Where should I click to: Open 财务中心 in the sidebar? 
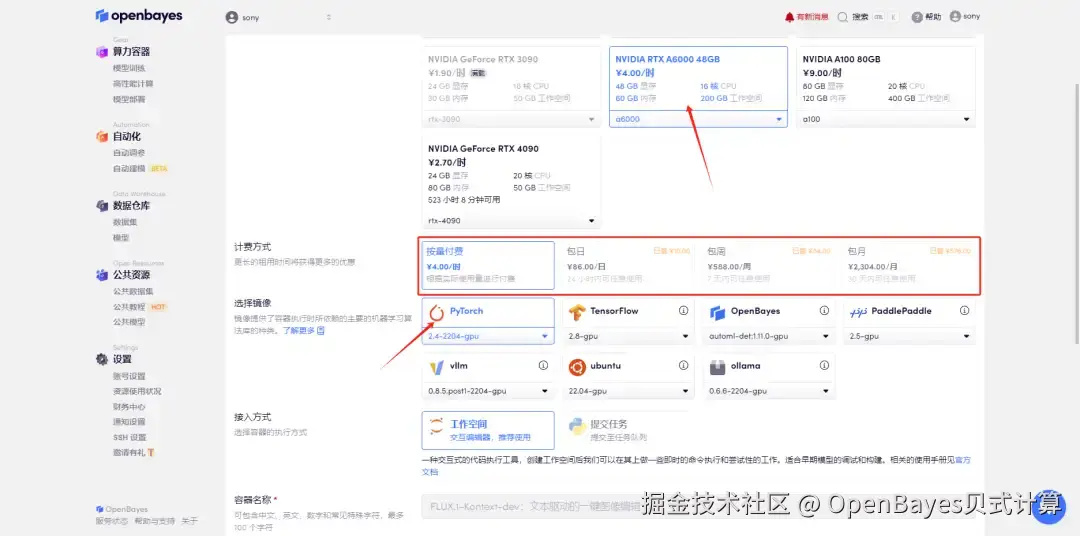click(129, 406)
